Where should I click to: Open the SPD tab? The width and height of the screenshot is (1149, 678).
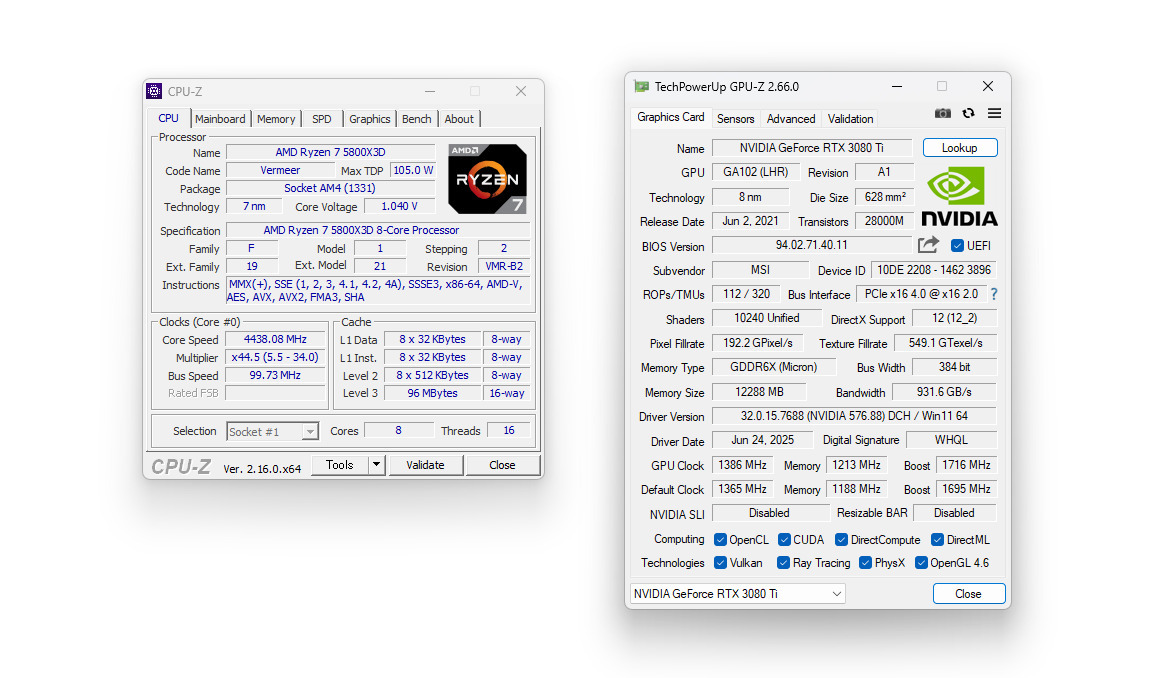(x=322, y=119)
